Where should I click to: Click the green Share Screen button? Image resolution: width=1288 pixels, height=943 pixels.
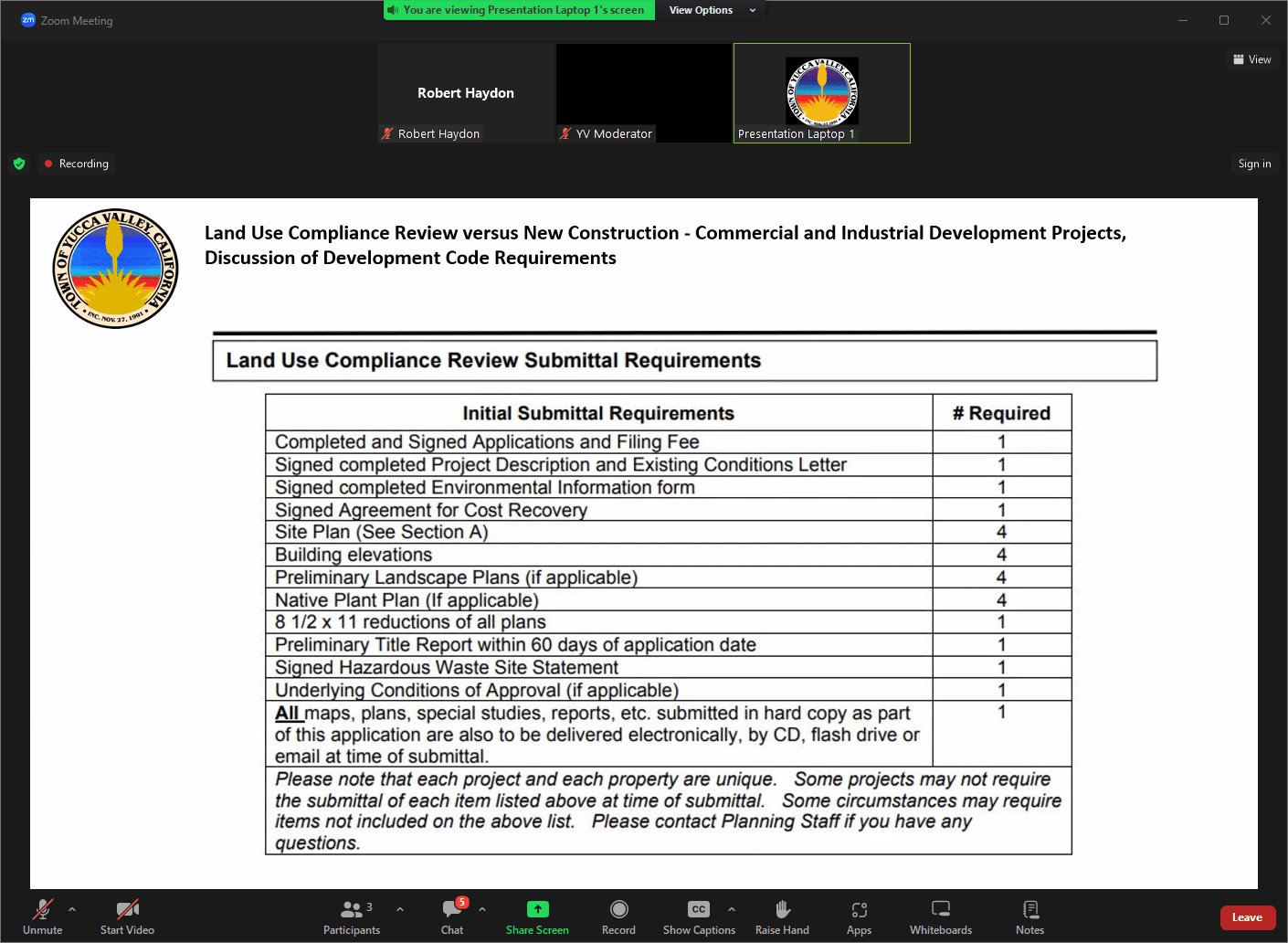(x=537, y=917)
